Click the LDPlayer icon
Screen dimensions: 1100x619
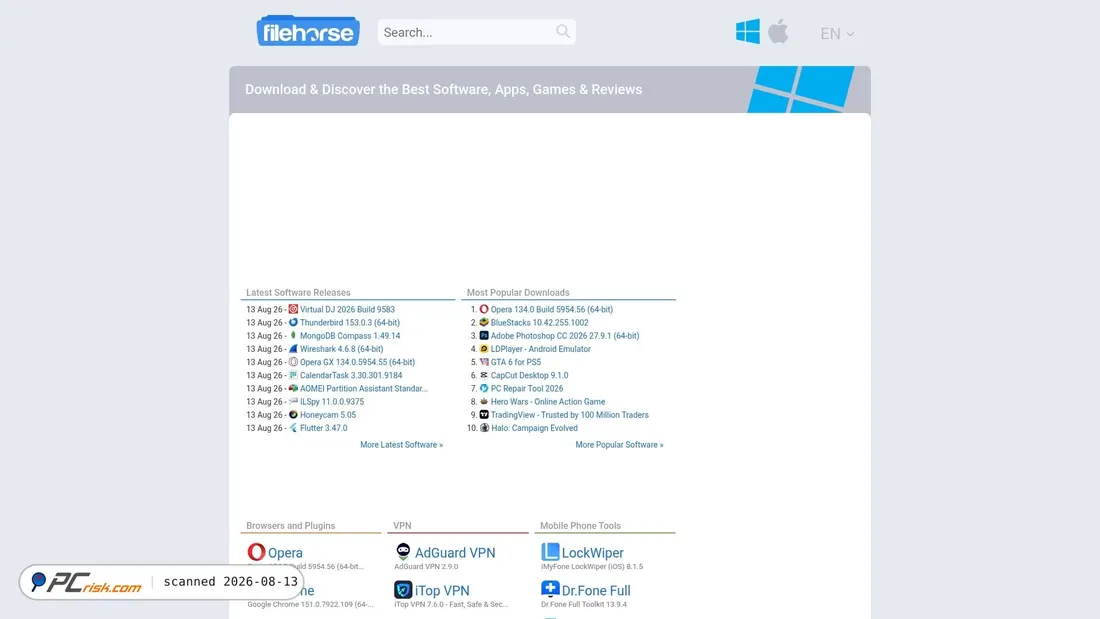point(484,349)
